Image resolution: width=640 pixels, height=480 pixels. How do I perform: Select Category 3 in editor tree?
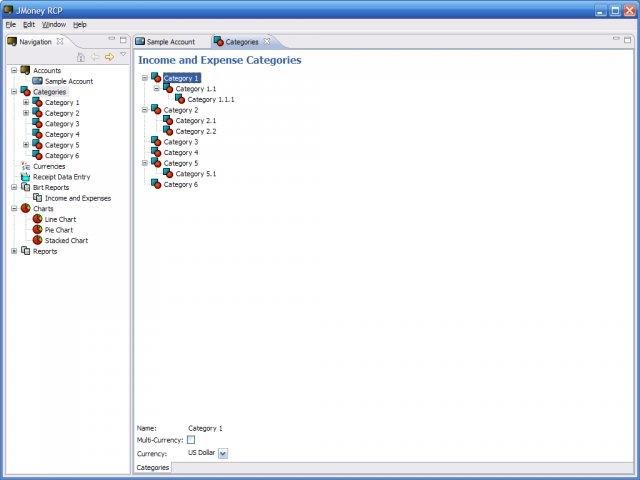pos(181,142)
